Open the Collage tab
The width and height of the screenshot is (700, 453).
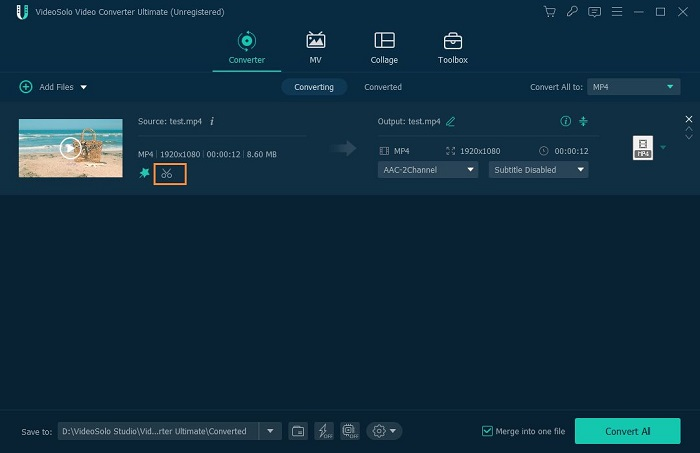click(x=384, y=48)
